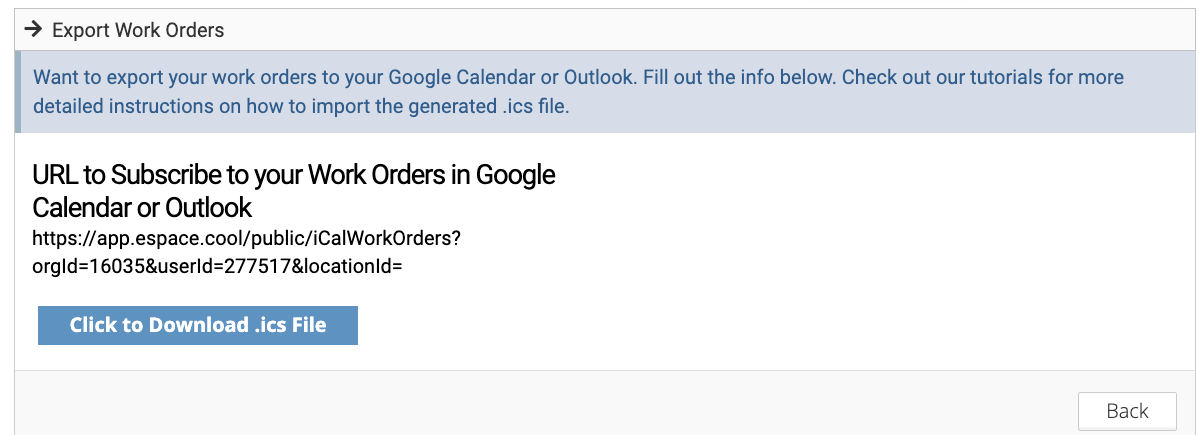This screenshot has width=1199, height=435.
Task: Click the blue info banner's left accent bar
Action: (x=18, y=92)
